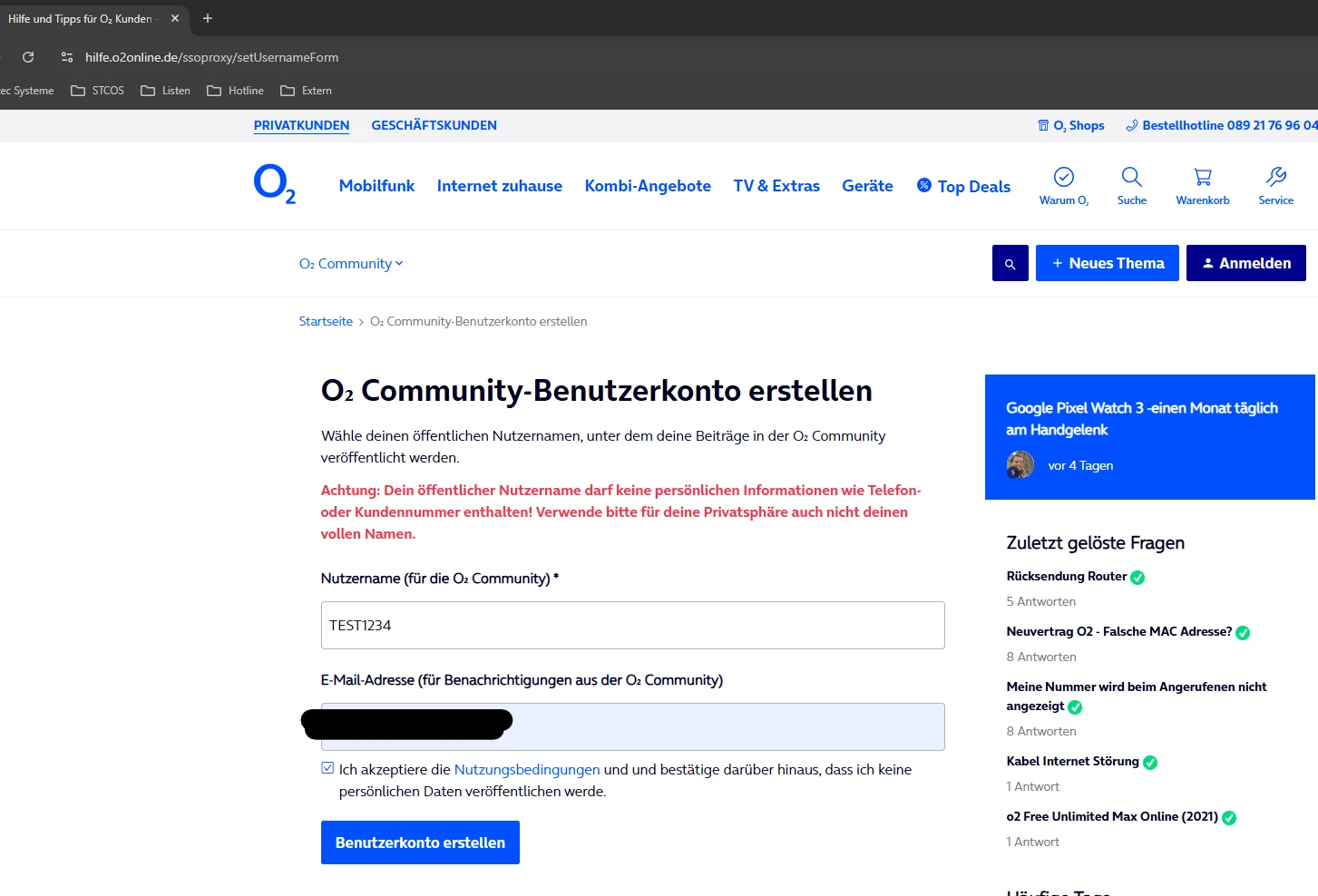Click the author avatar in Google Pixel Watch card
Screen dimensions: 1318x896
point(1020,464)
